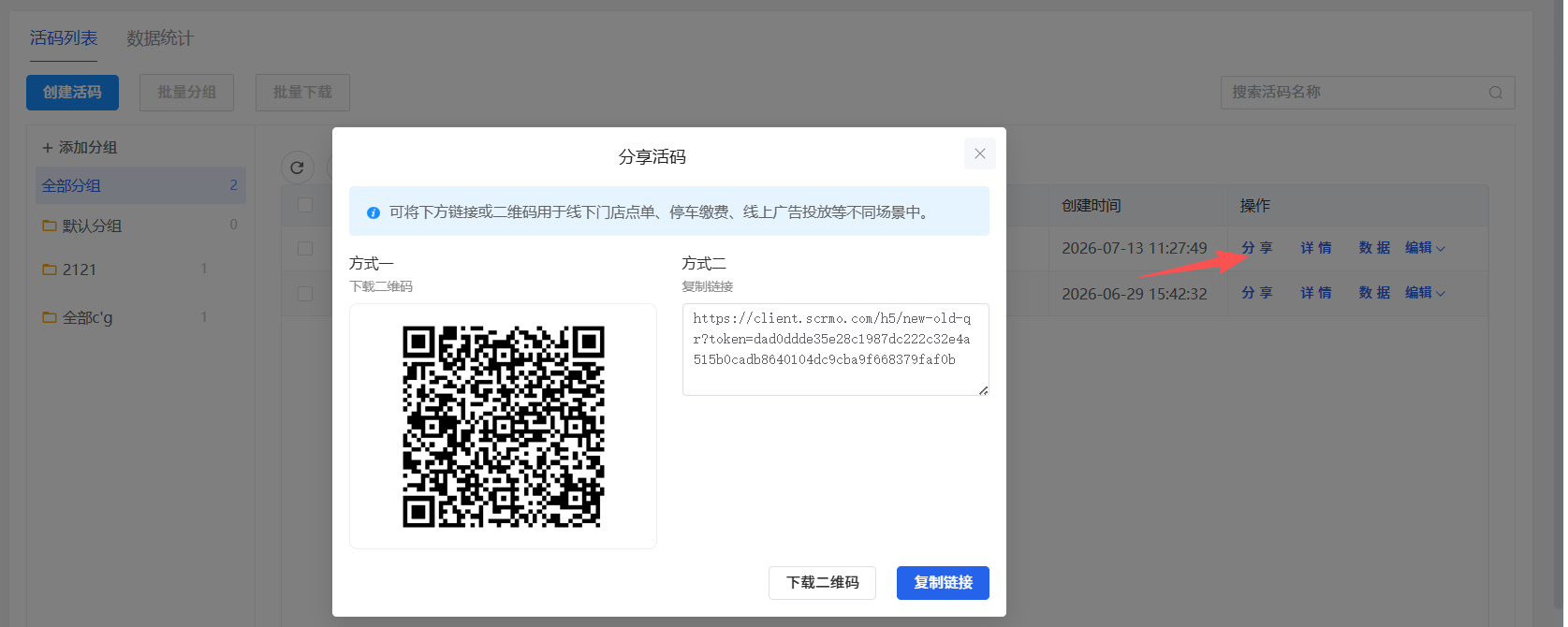1568x627 pixels.
Task: Click the refresh icon above the table
Action: coord(298,168)
